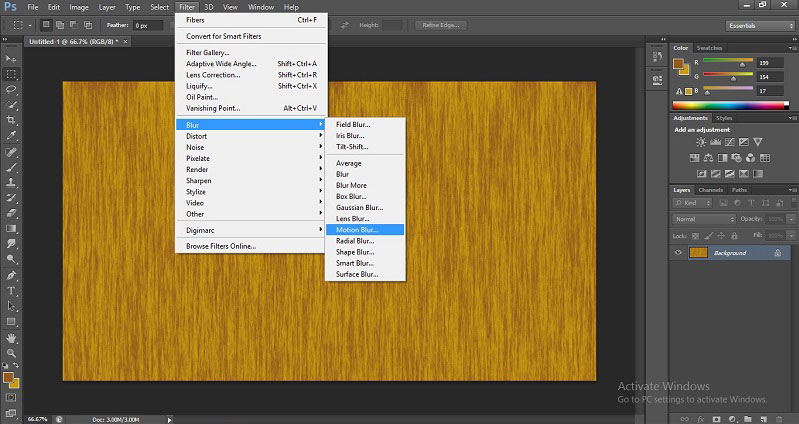Switch to the Styles tab
This screenshot has height=424, width=799.
click(x=724, y=118)
